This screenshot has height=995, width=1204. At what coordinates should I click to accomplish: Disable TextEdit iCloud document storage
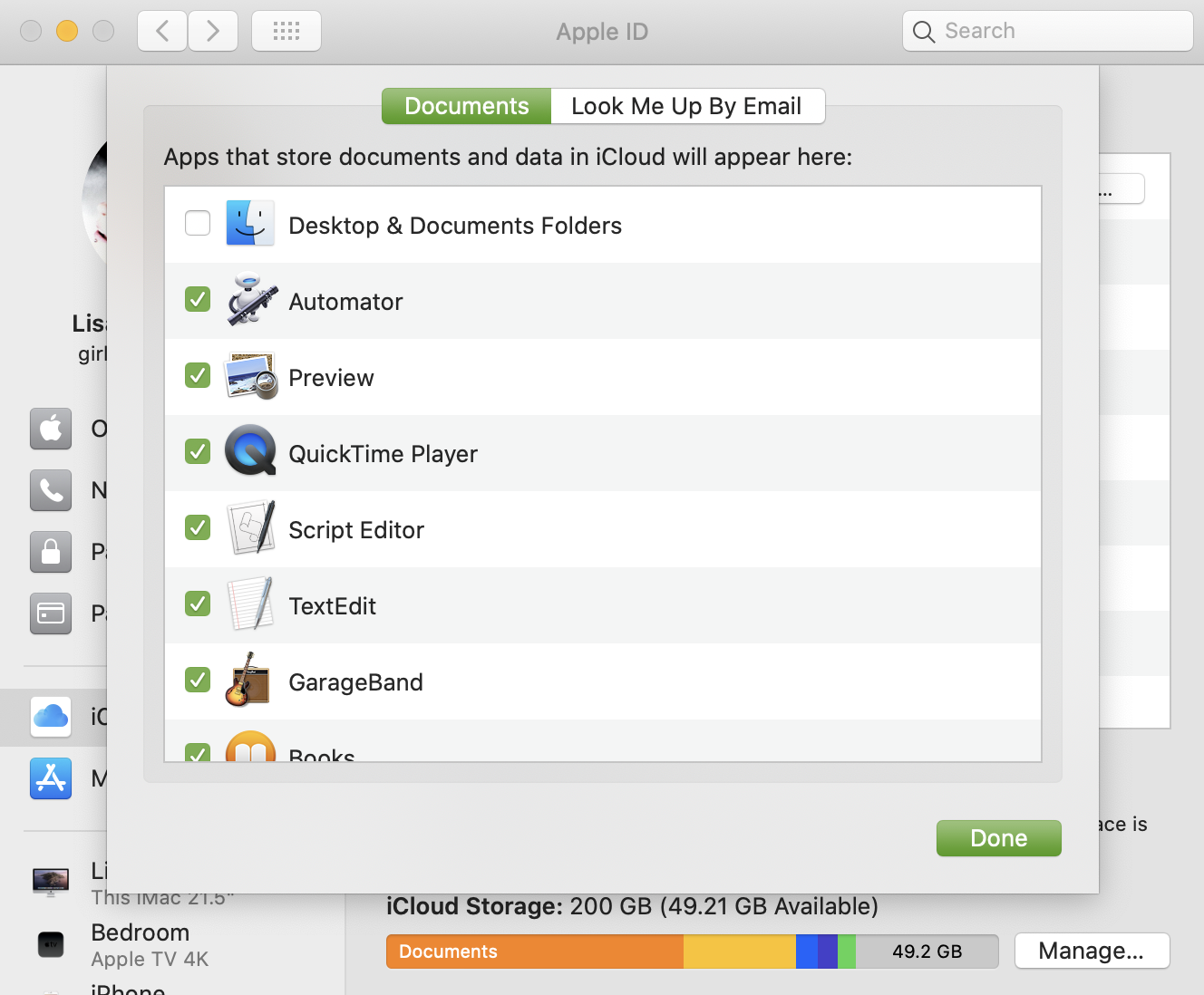198,604
